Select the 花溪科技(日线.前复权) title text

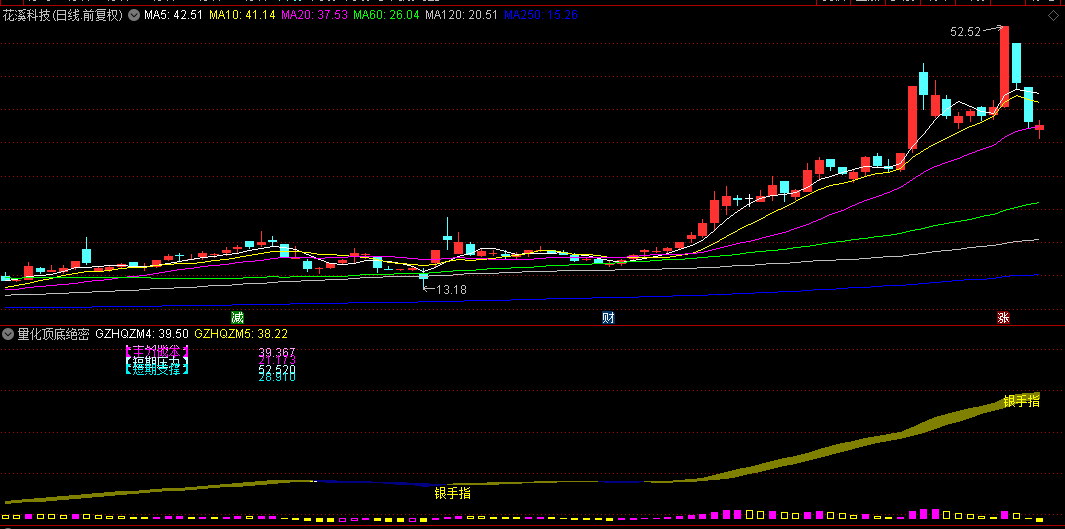[63, 15]
